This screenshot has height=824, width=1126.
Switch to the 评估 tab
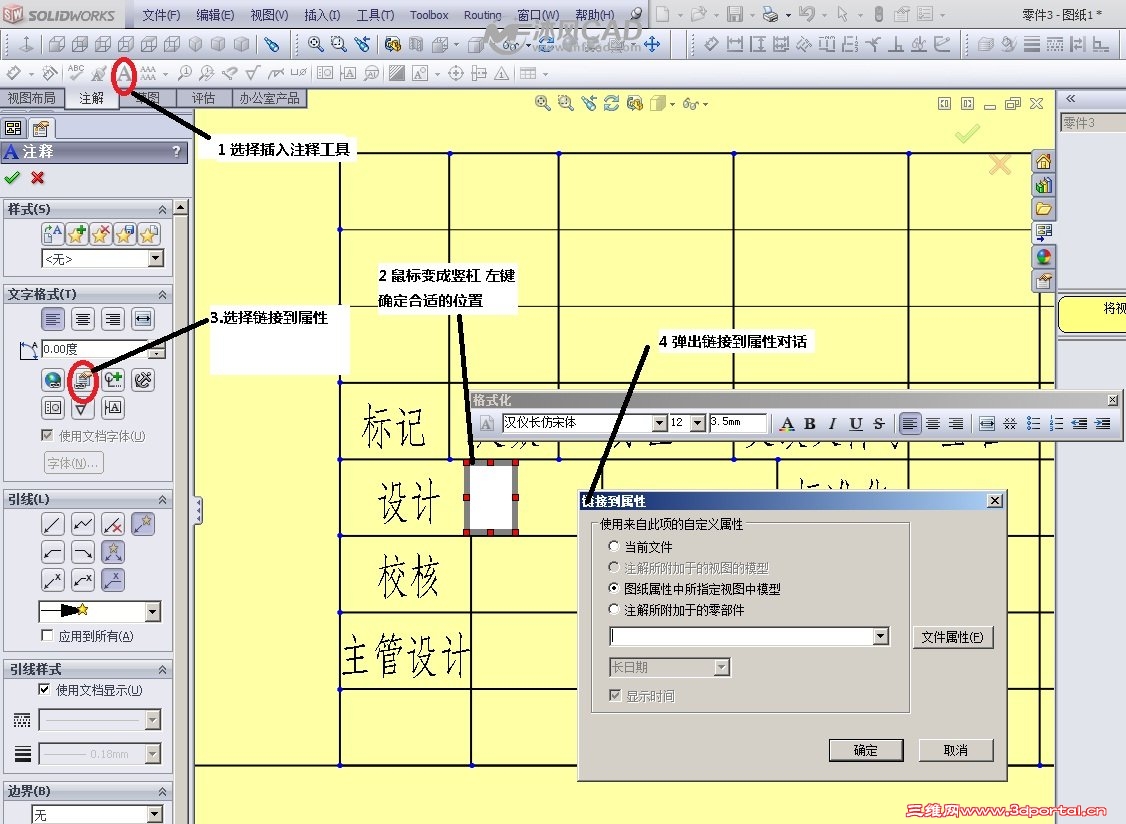point(203,98)
